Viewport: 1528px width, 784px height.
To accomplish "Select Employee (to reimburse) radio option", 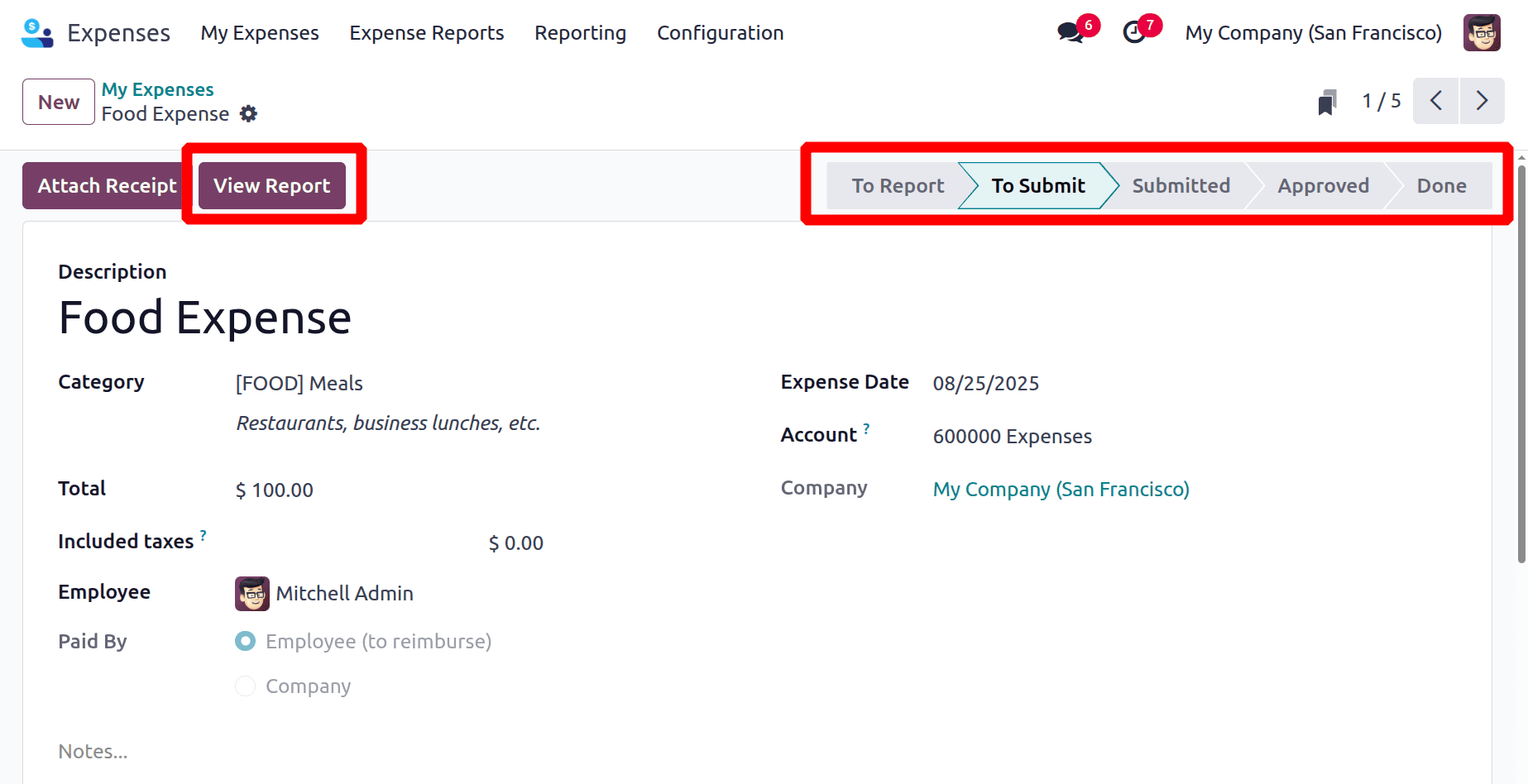I will 246,642.
